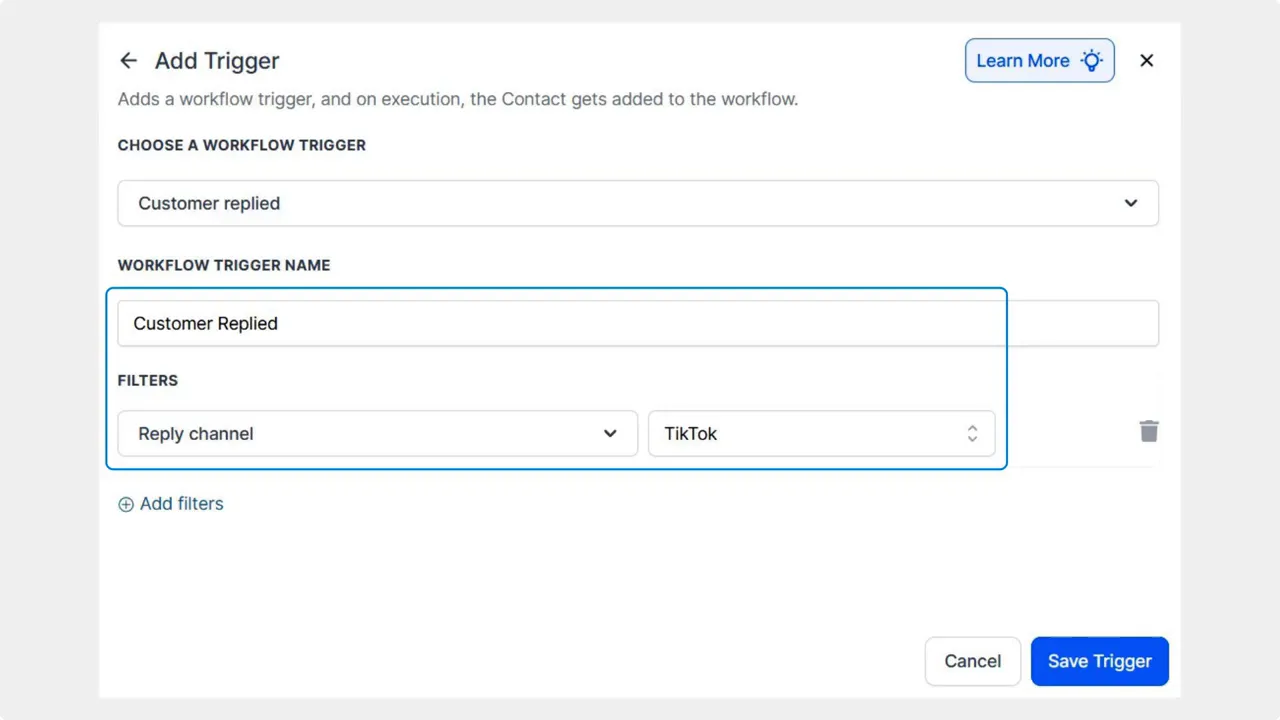Image resolution: width=1280 pixels, height=720 pixels.
Task: Click the chevron on Reply channel selector
Action: coord(610,433)
